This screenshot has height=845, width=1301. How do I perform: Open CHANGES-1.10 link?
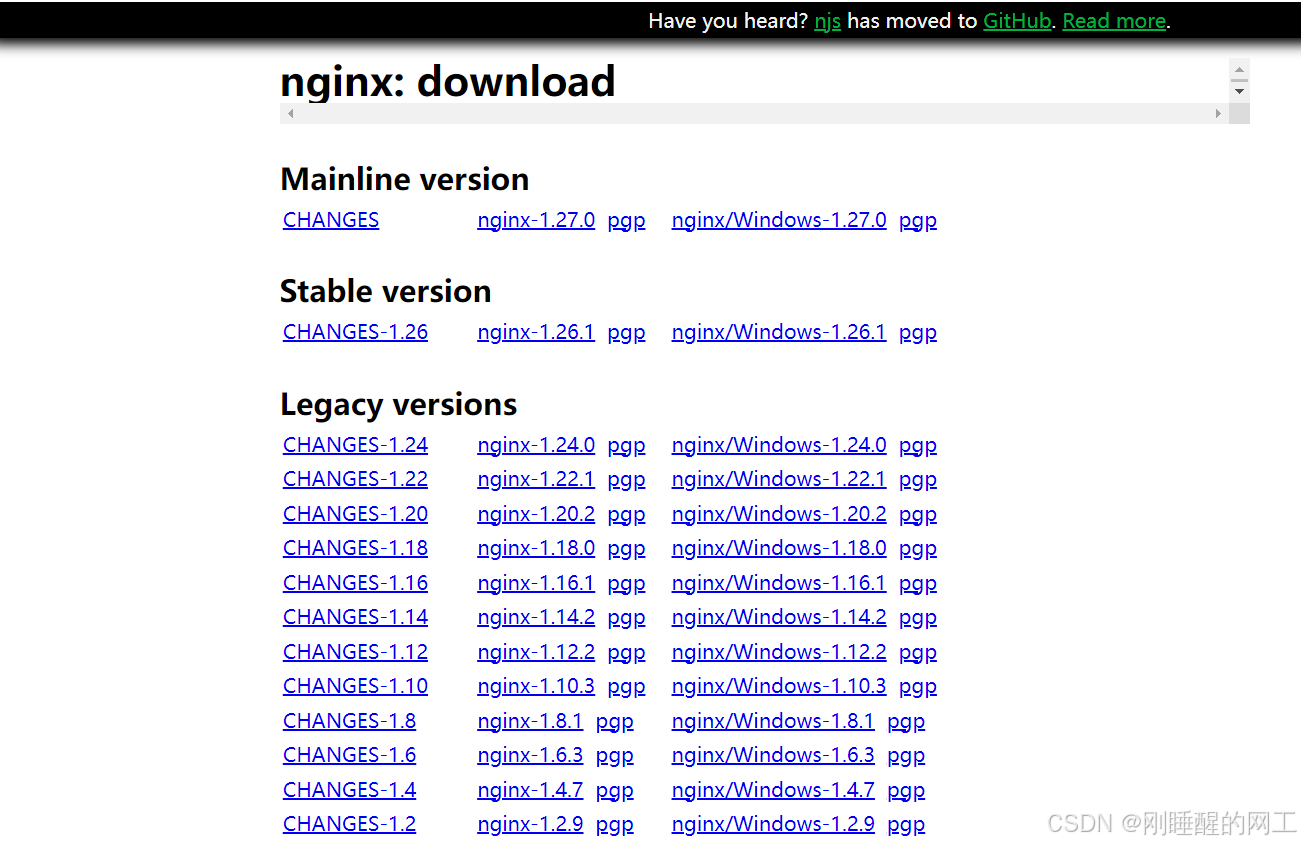[x=355, y=686]
